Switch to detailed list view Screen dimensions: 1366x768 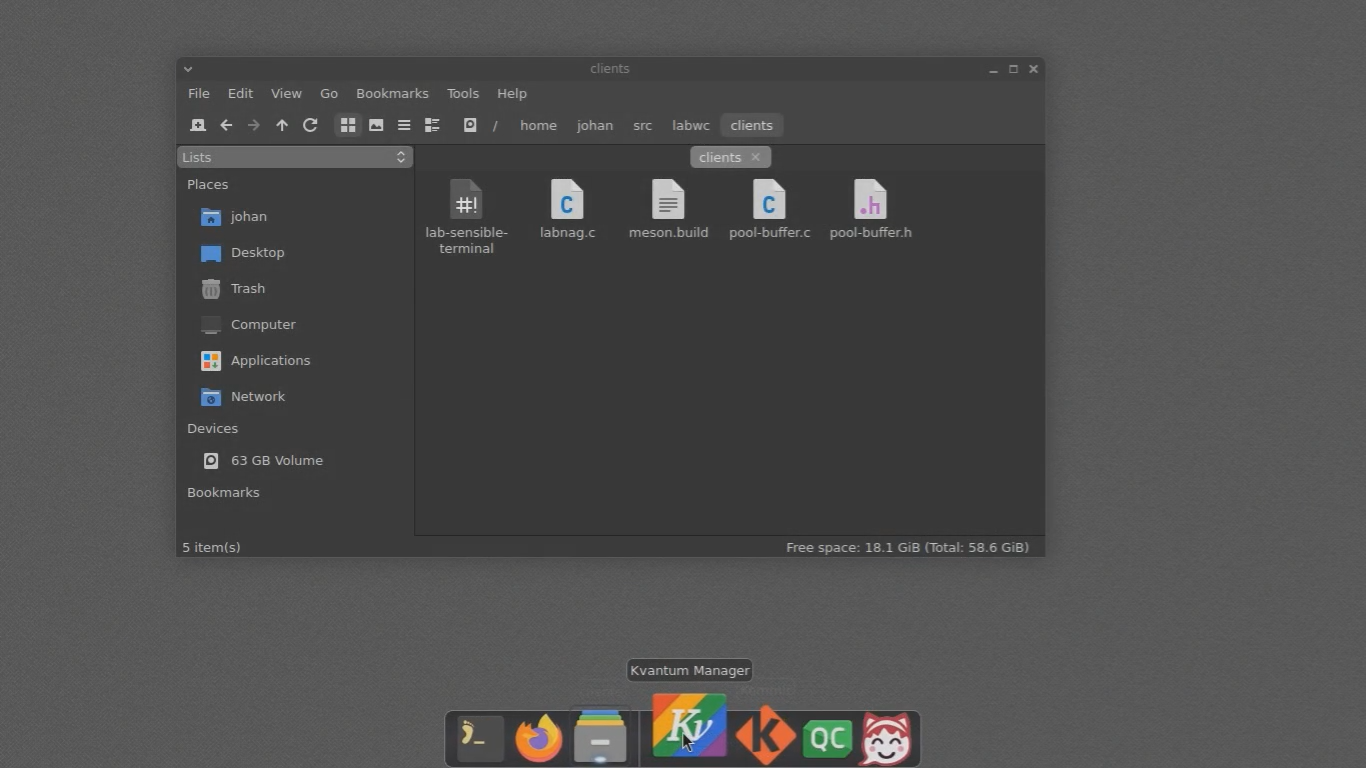[x=432, y=125]
